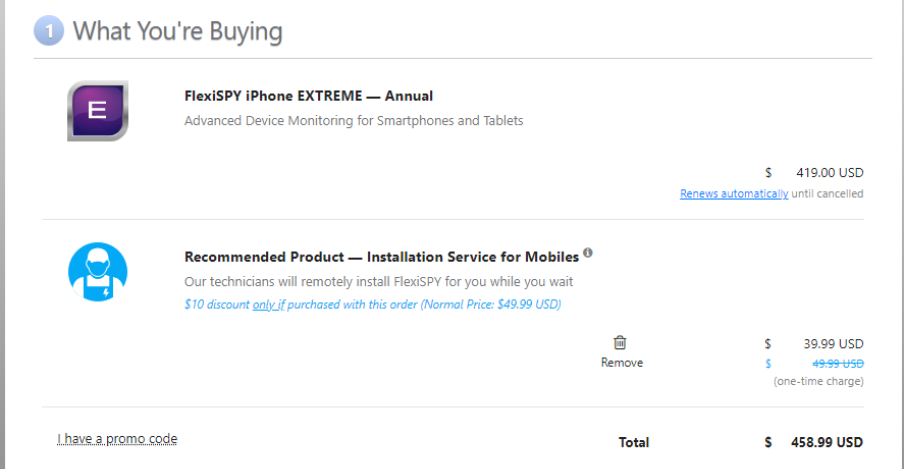The image size is (904, 469).
Task: Click the purple FlexiSPY EXTREME product icon
Action: click(97, 110)
